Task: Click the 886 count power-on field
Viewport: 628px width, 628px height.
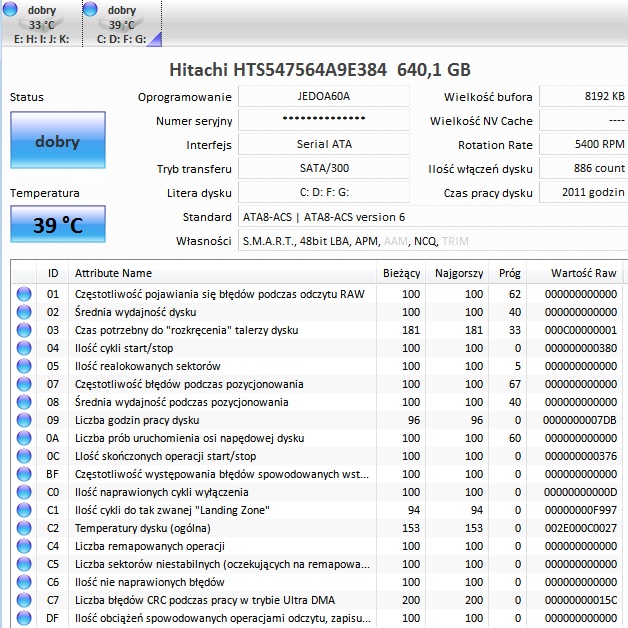Action: coord(584,168)
